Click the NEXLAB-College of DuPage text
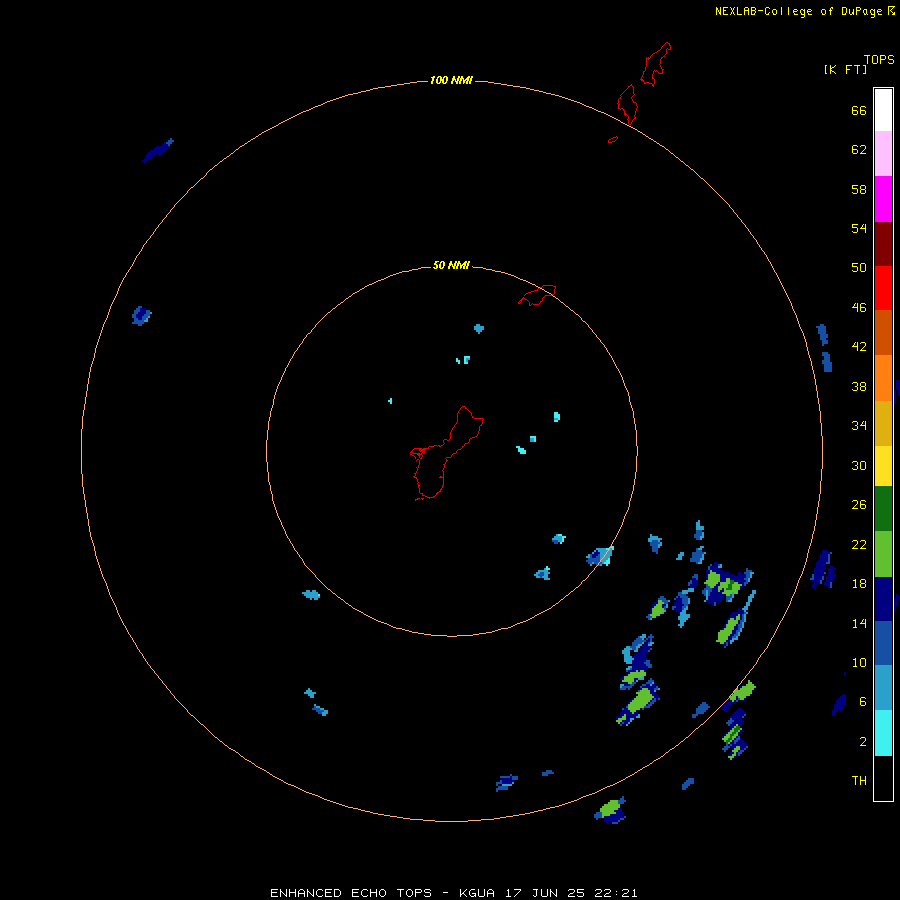 [798, 11]
